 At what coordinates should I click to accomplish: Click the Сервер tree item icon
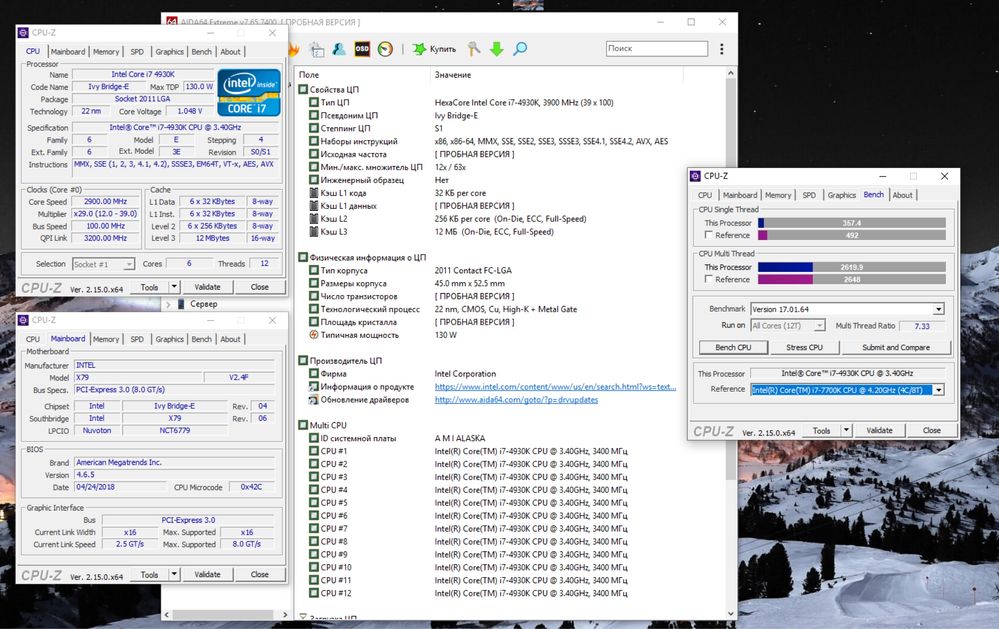click(x=181, y=304)
